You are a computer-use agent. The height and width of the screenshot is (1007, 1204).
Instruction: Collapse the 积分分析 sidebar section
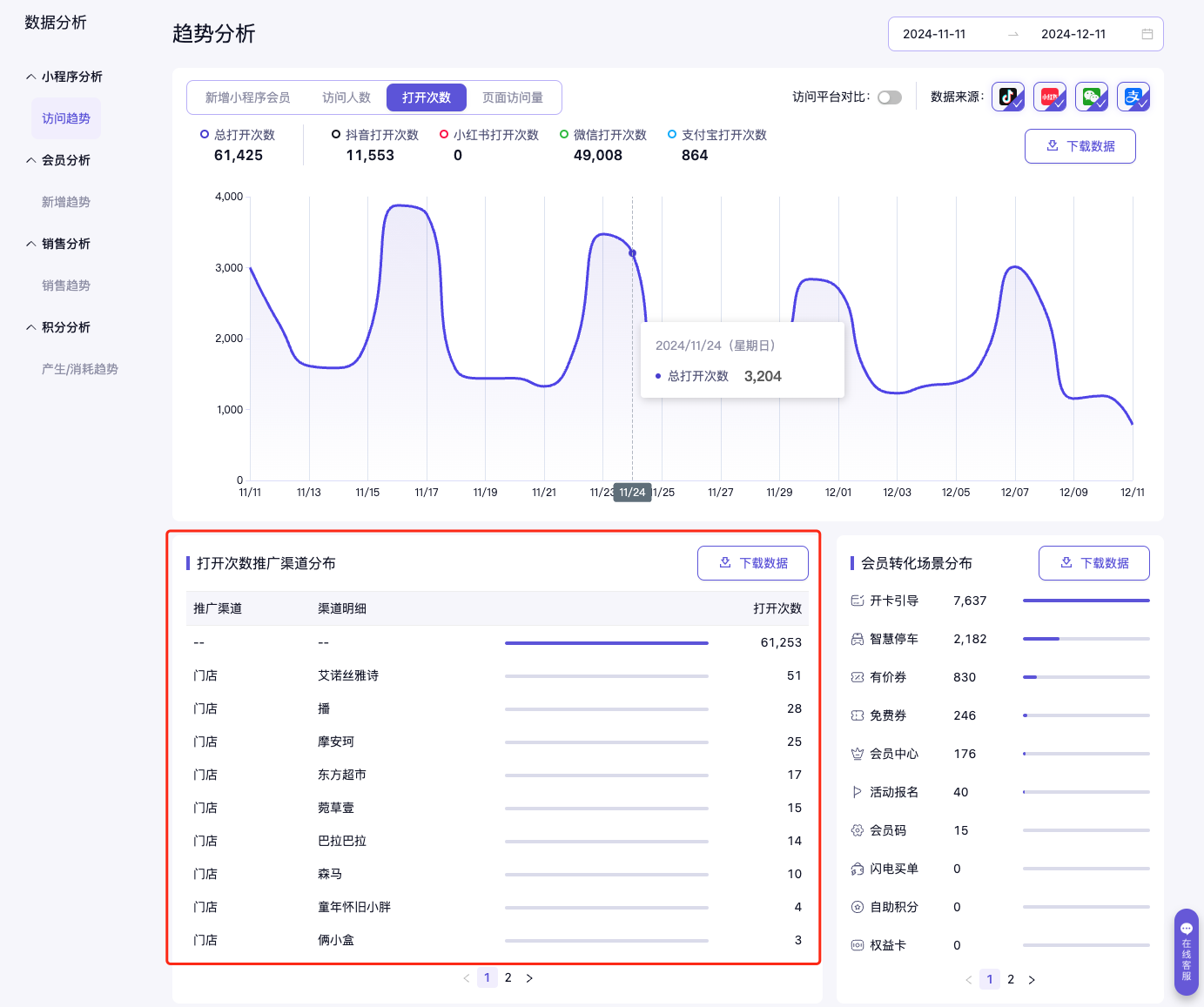pyautogui.click(x=31, y=327)
